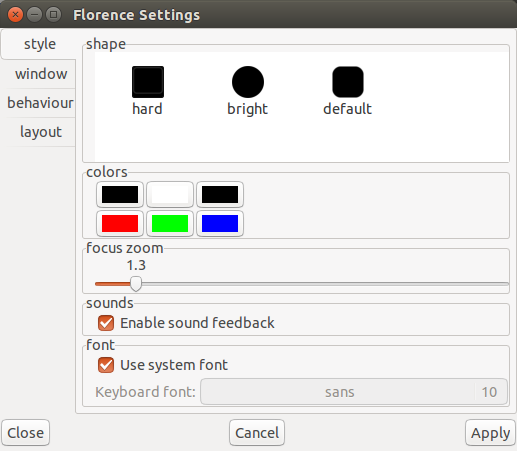The width and height of the screenshot is (517, 451).
Task: Click the Close button at bottom left
Action: tap(26, 433)
